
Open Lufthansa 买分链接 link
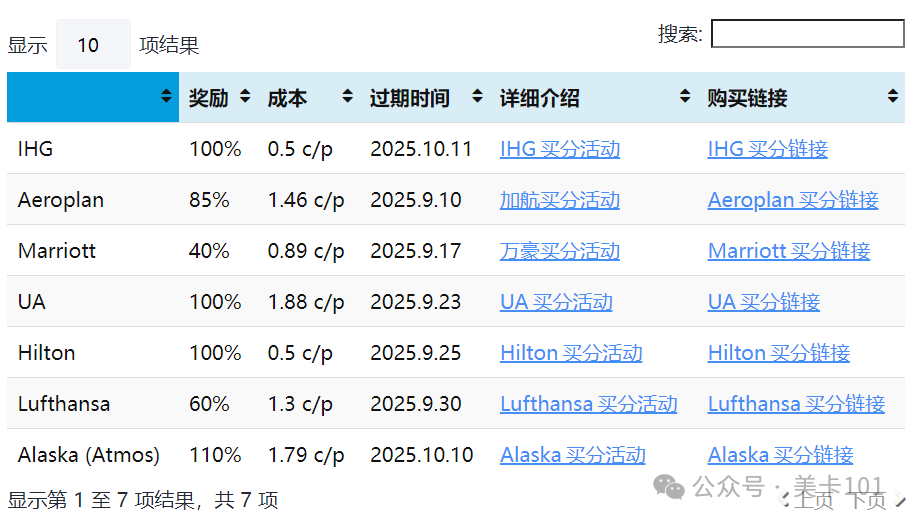click(x=796, y=404)
